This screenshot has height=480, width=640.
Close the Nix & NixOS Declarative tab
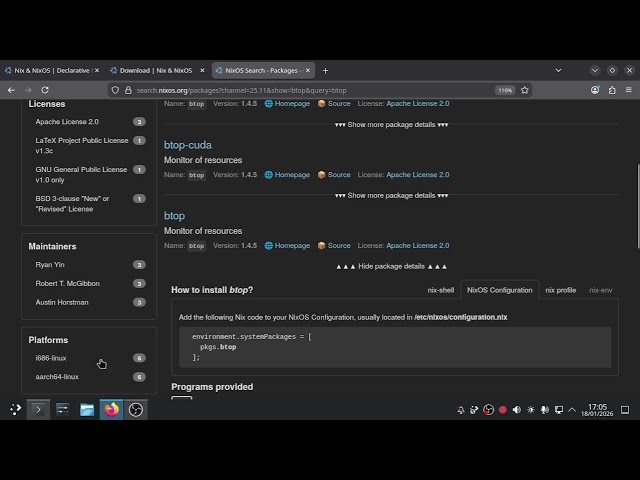(97, 71)
